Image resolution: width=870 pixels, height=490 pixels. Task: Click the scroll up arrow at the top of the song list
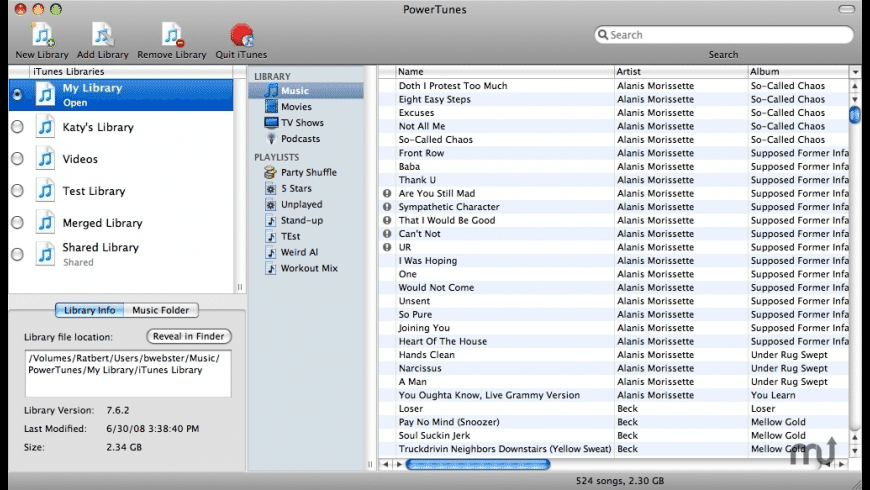point(855,86)
